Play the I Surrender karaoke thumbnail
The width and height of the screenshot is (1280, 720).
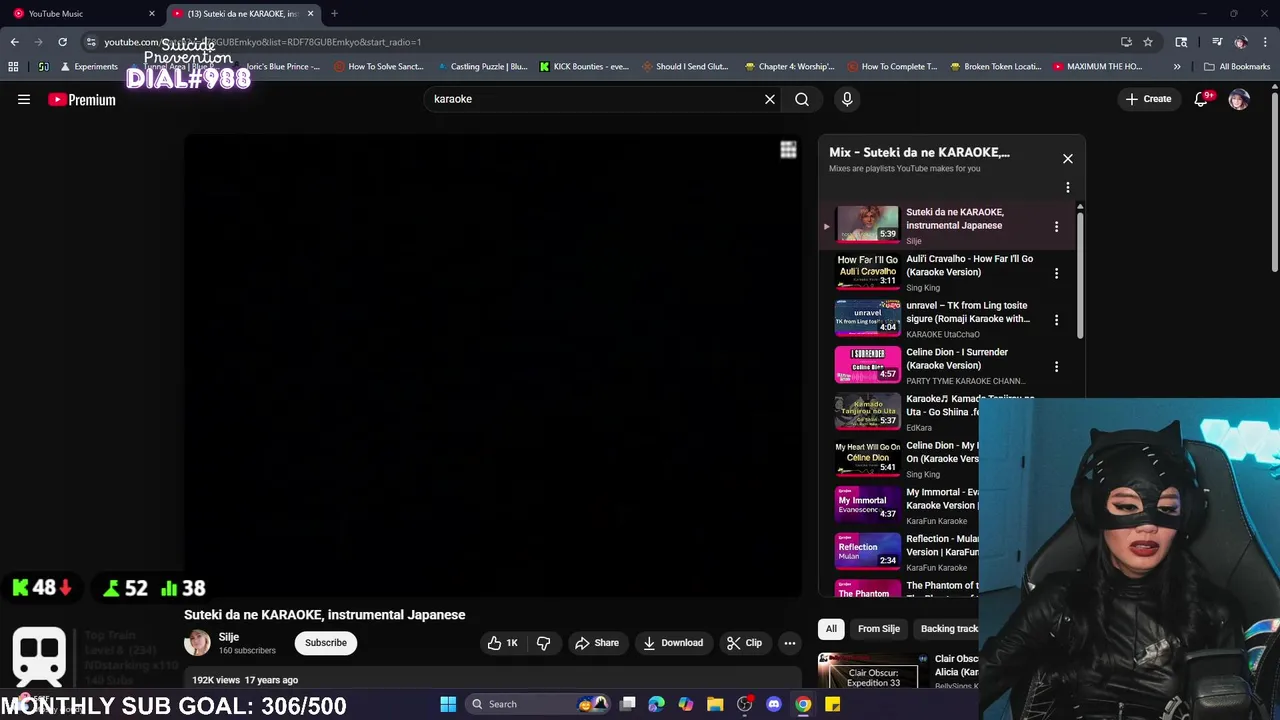tap(868, 365)
